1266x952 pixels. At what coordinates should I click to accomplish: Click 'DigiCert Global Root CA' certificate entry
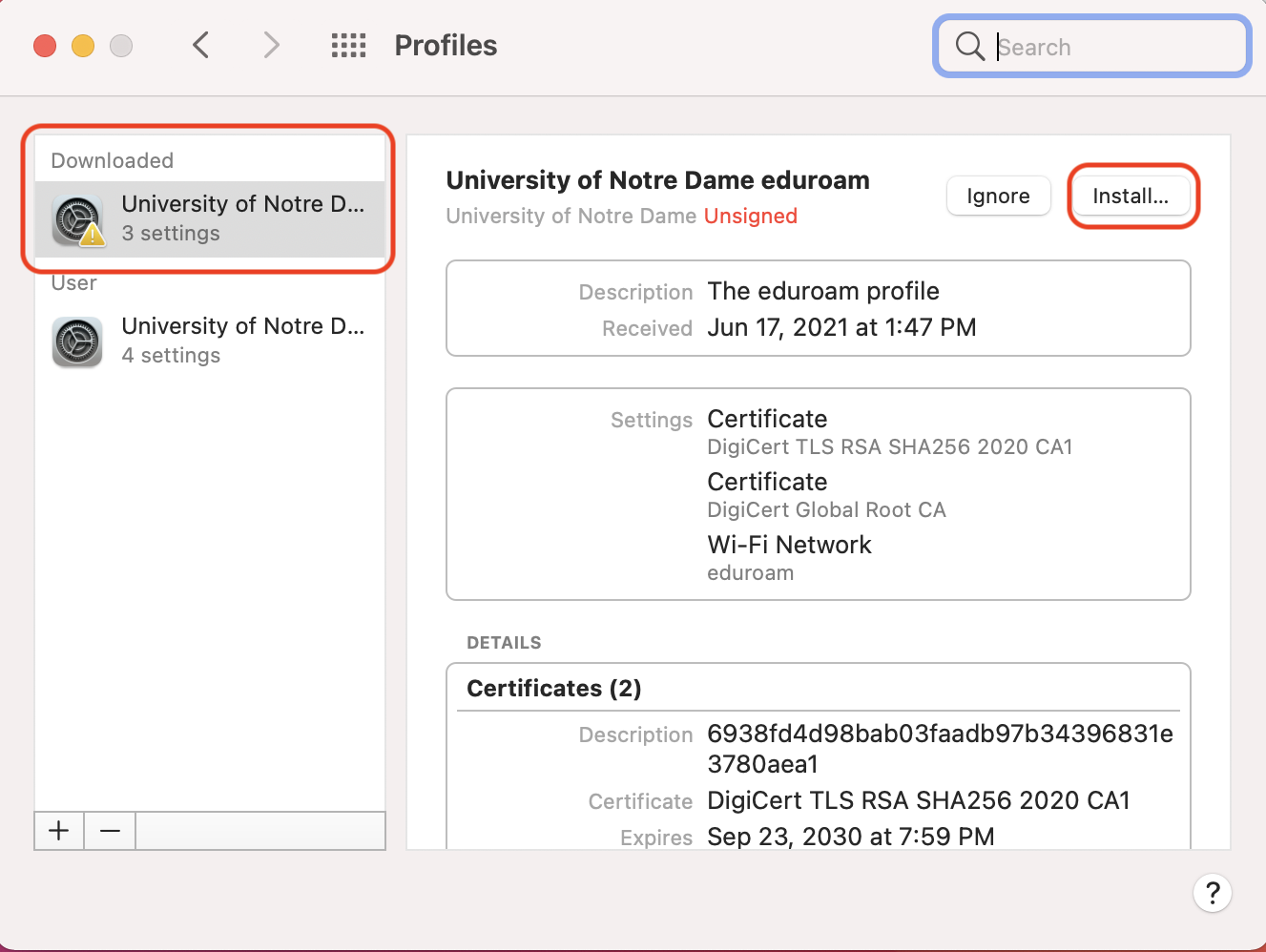[826, 509]
